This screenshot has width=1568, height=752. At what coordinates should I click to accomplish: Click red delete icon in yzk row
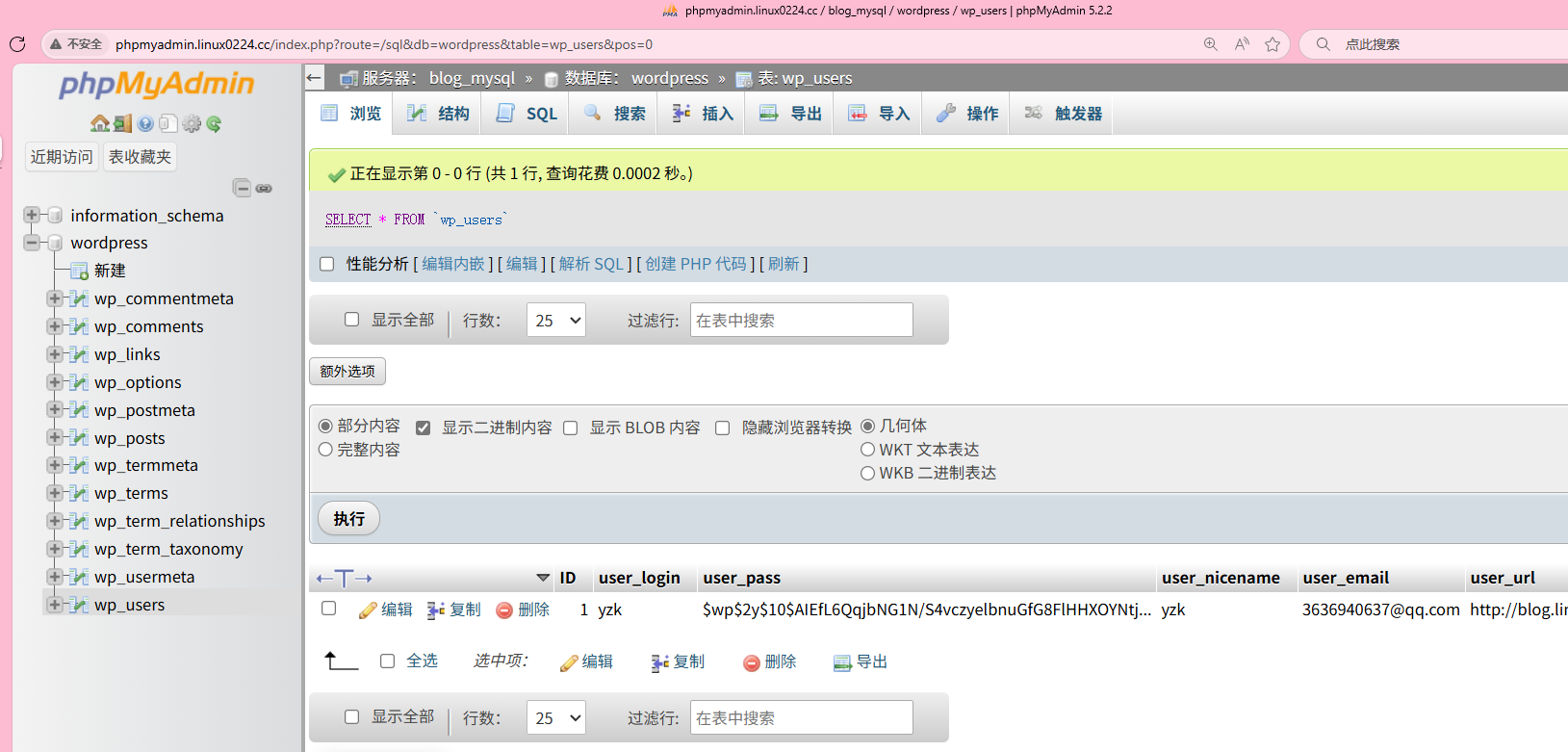(504, 609)
